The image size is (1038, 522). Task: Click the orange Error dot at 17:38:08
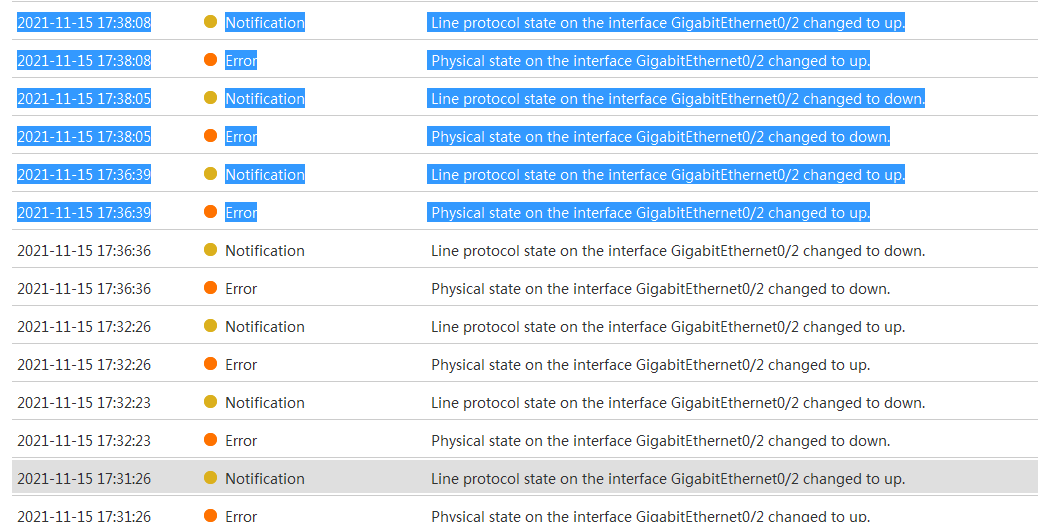[210, 60]
